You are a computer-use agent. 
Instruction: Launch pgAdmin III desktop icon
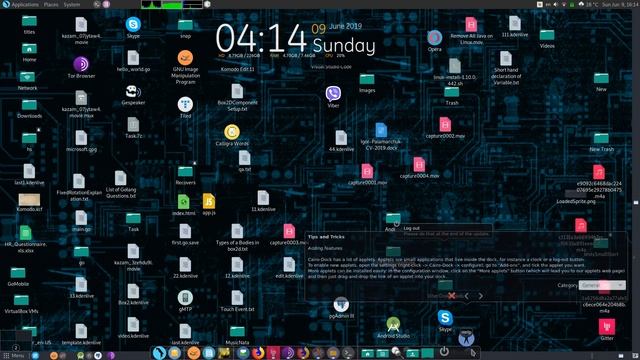pyautogui.click(x=341, y=304)
